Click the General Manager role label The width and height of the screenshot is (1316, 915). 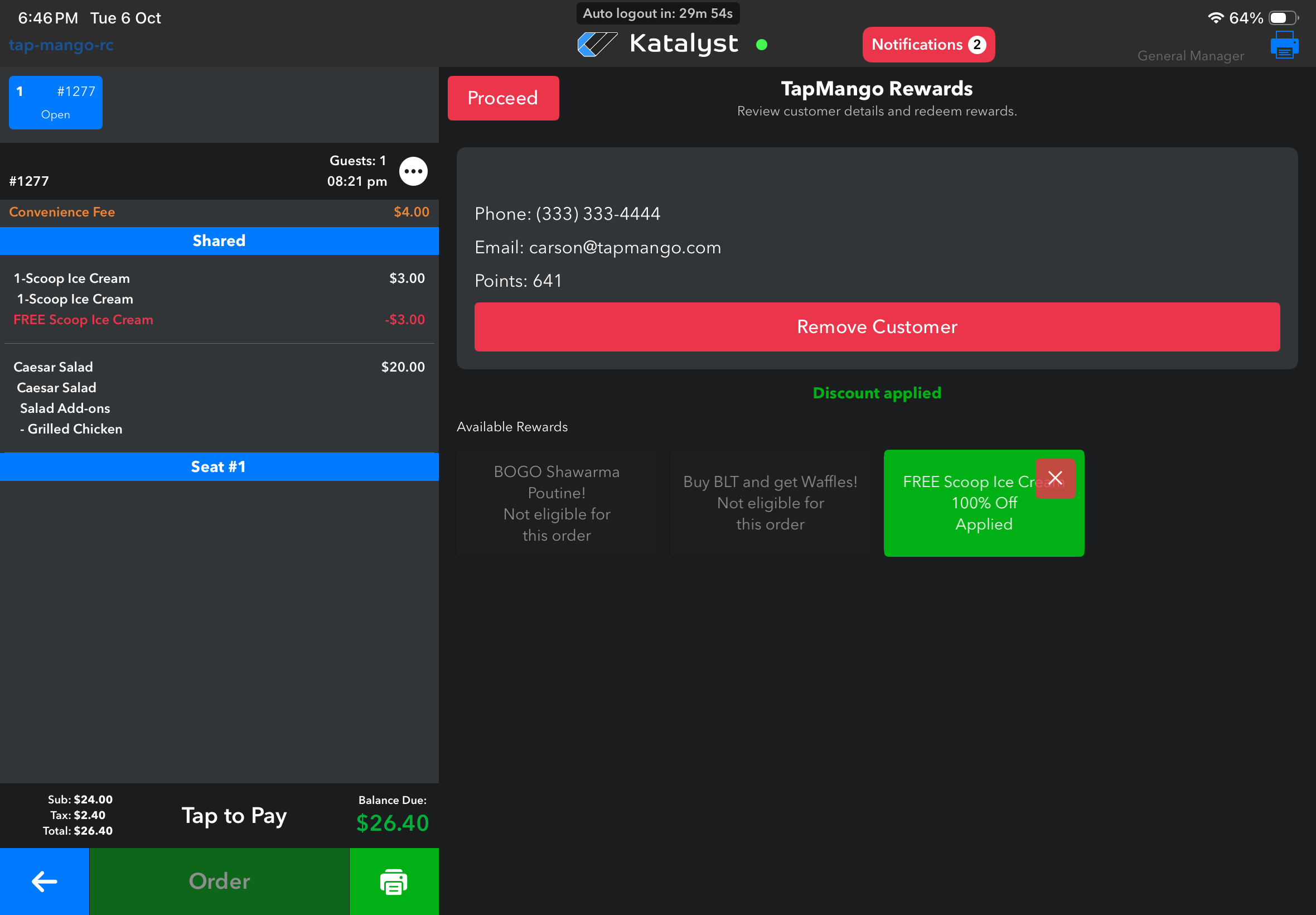(x=1191, y=56)
